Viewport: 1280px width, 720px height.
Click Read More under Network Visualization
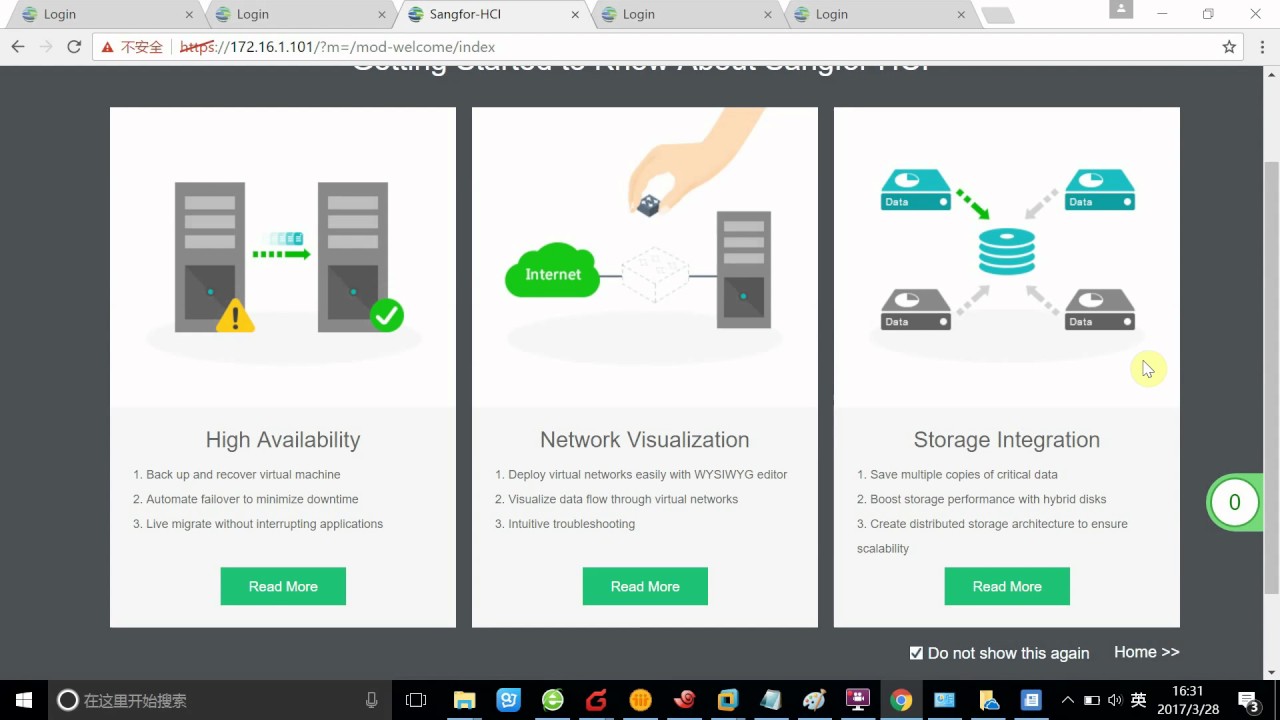pos(645,586)
